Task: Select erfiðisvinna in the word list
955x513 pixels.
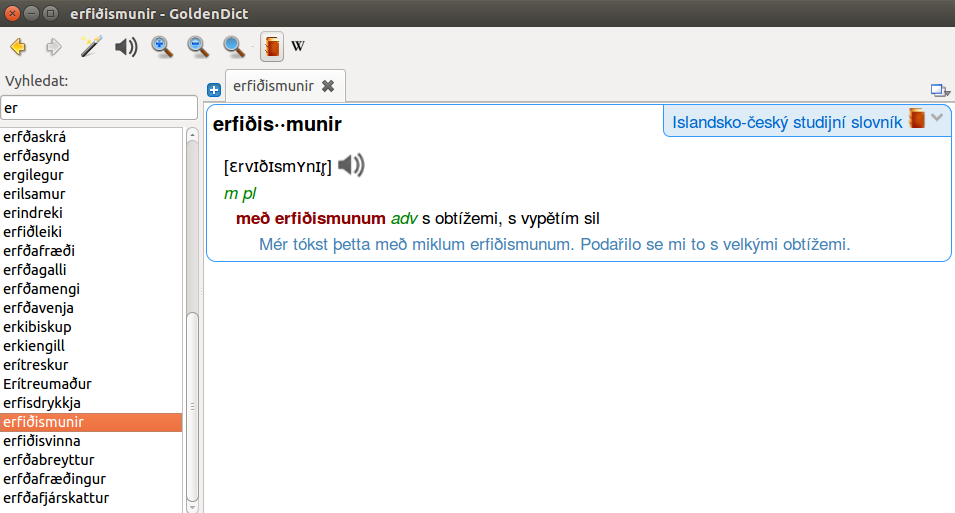Action: tap(91, 440)
